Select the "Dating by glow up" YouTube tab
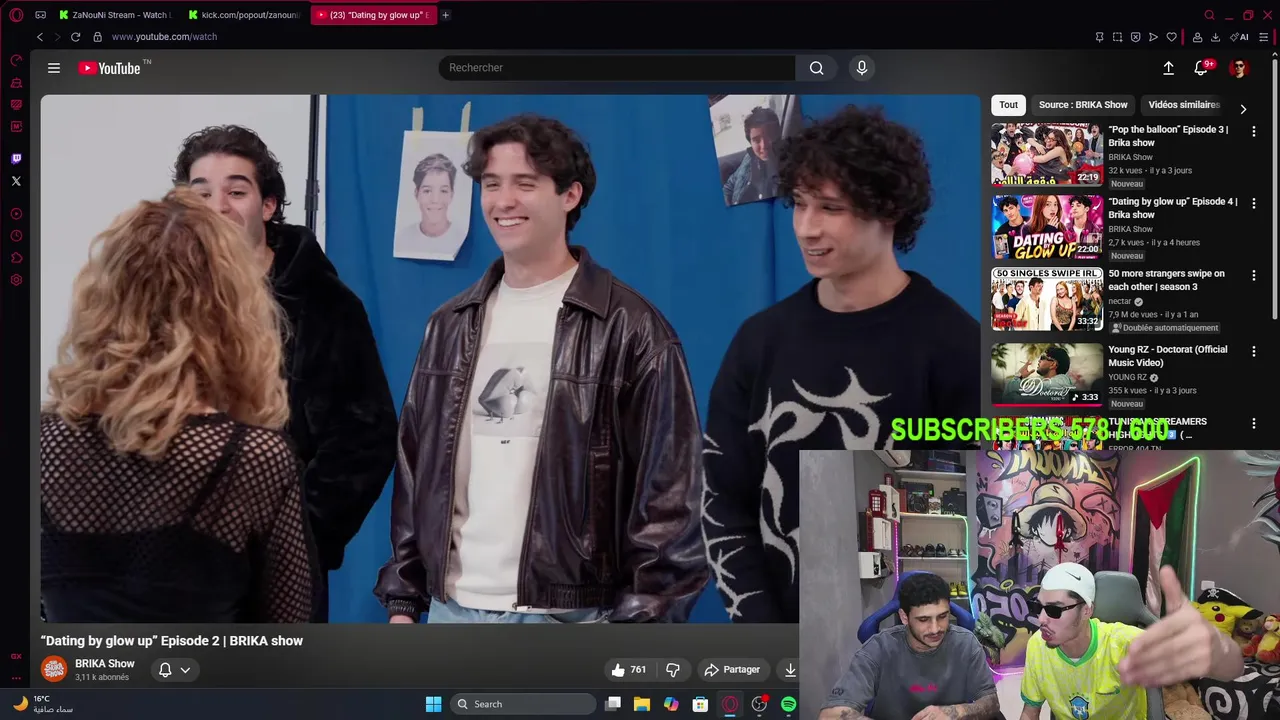The width and height of the screenshot is (1280, 720). point(372,15)
